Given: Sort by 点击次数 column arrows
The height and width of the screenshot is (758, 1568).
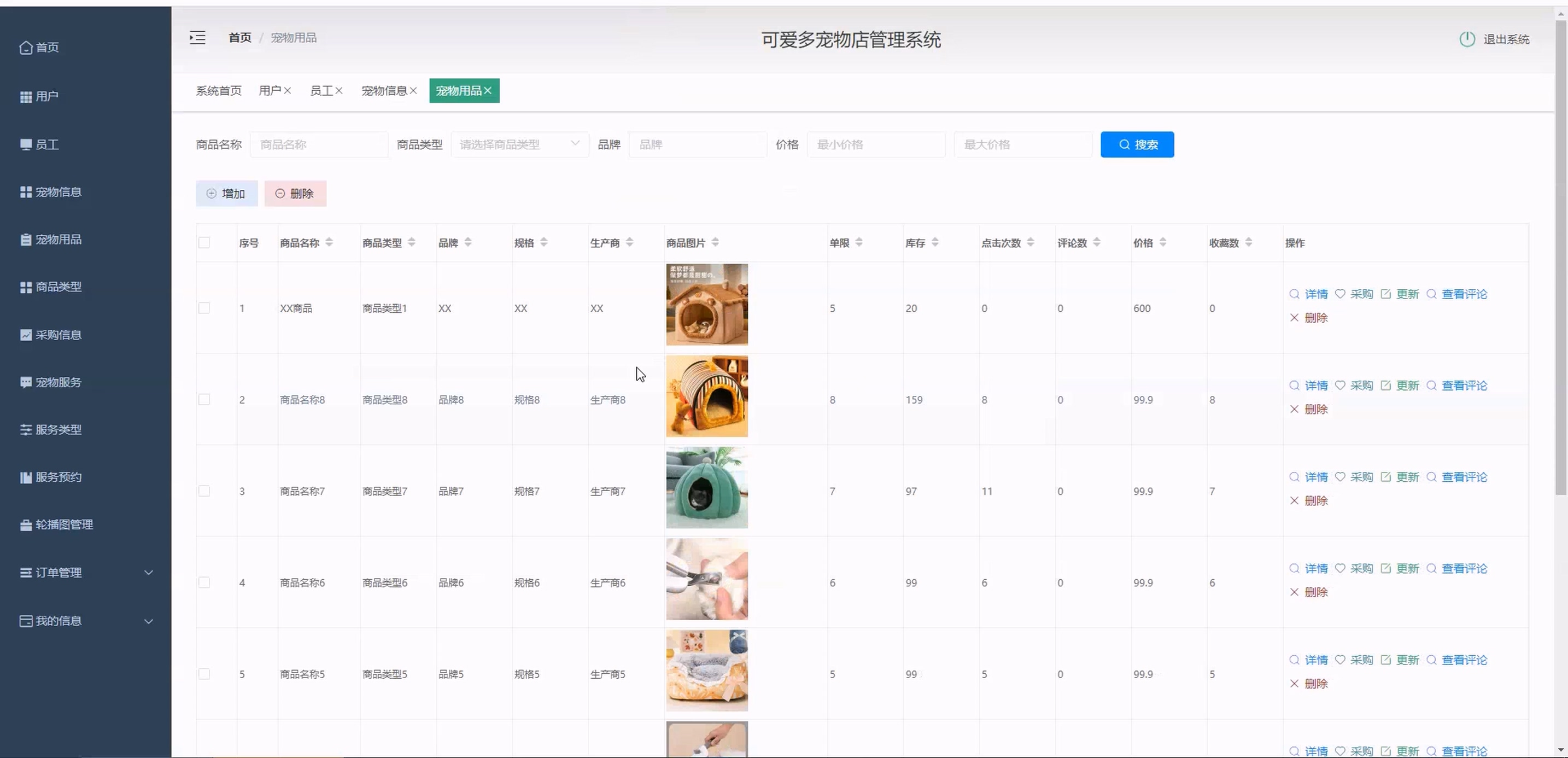Looking at the screenshot, I should 1031,242.
